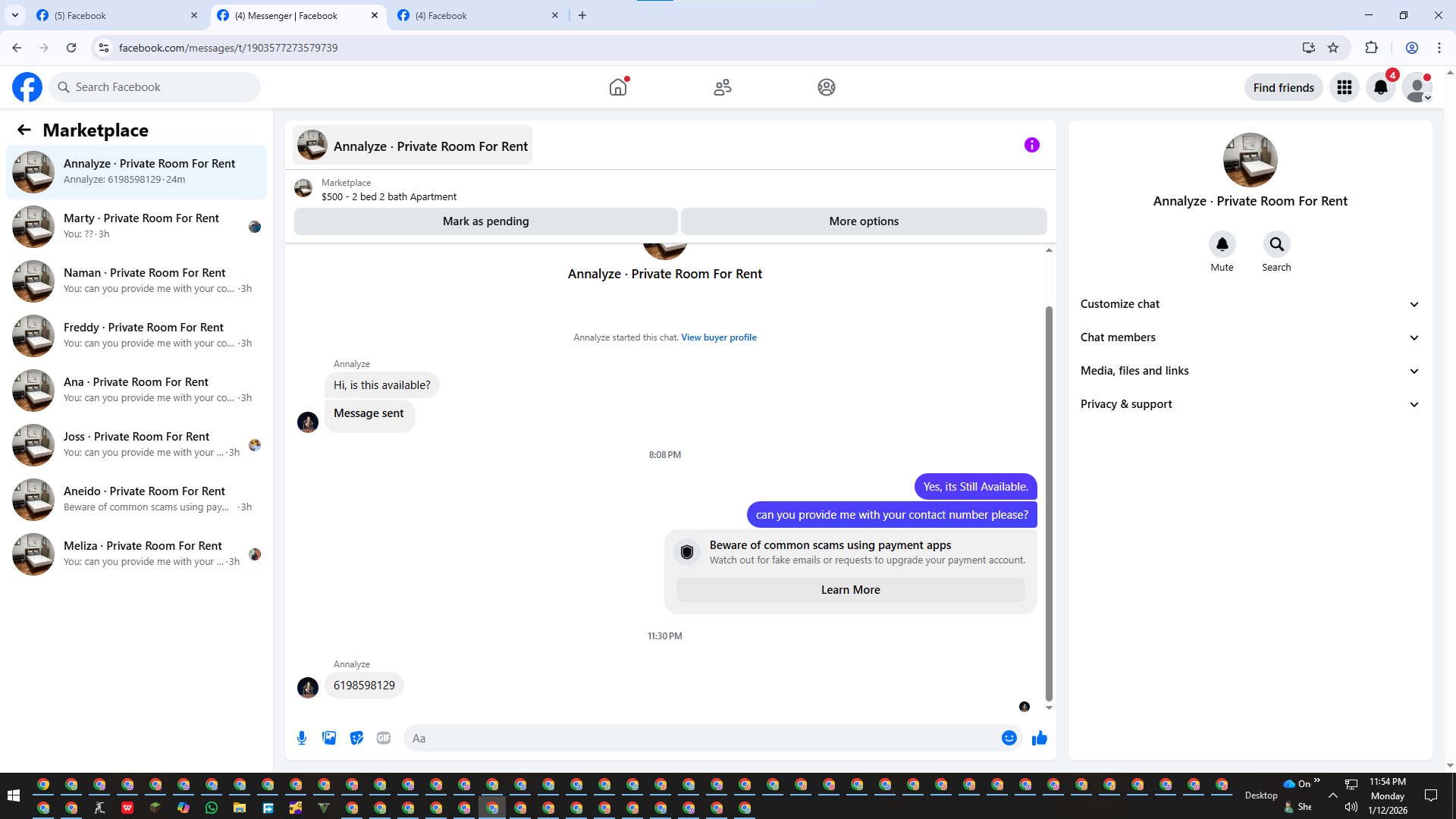Click the microphone voice clip icon

(x=302, y=738)
